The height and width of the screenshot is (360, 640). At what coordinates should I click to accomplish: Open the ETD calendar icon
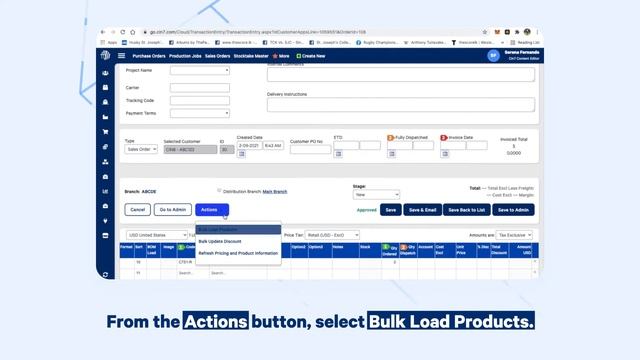pyautogui.click(x=338, y=154)
